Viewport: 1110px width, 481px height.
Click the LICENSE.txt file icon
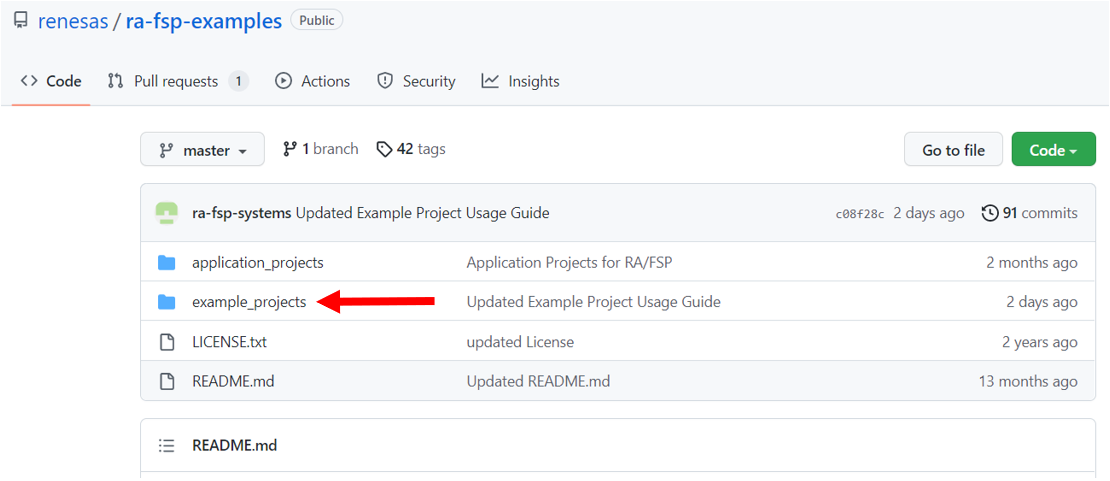[167, 342]
